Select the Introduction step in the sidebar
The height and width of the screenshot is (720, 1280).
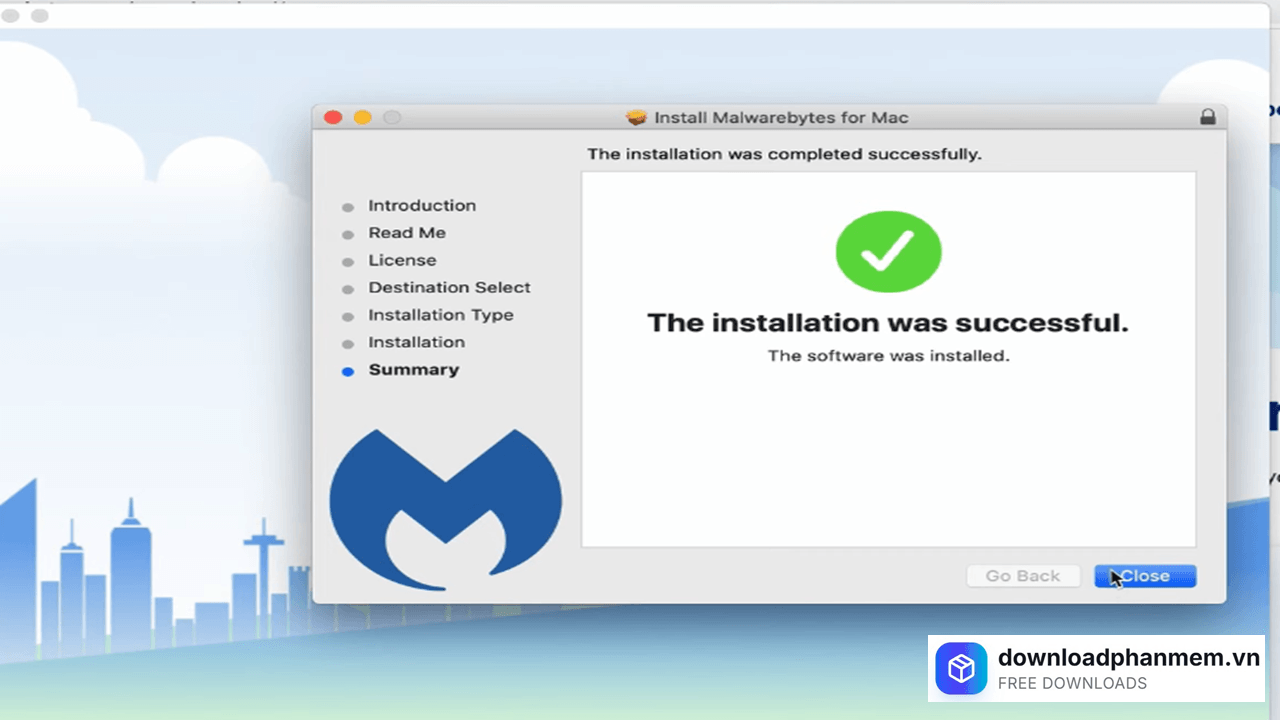(x=421, y=206)
